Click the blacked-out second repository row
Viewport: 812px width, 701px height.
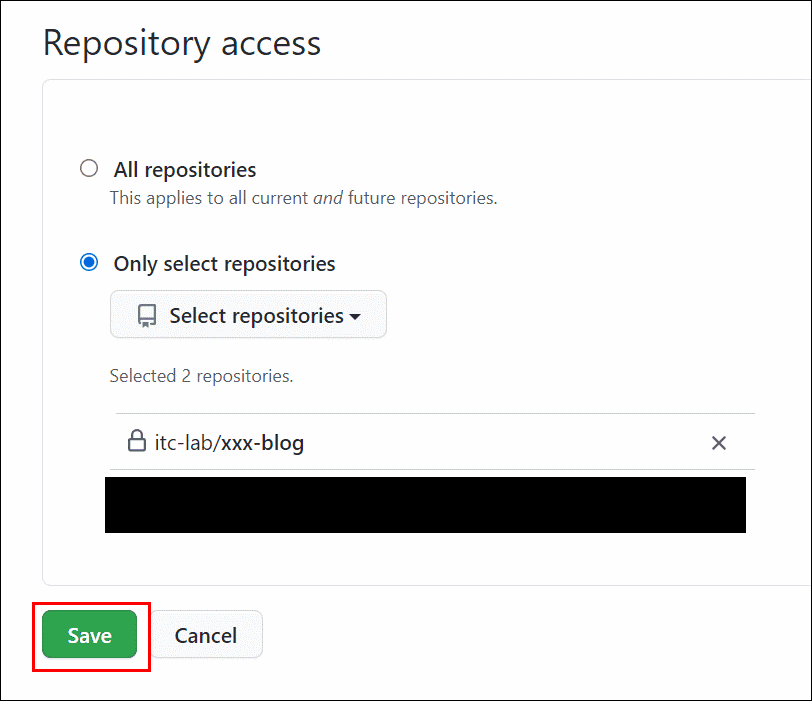(x=425, y=505)
